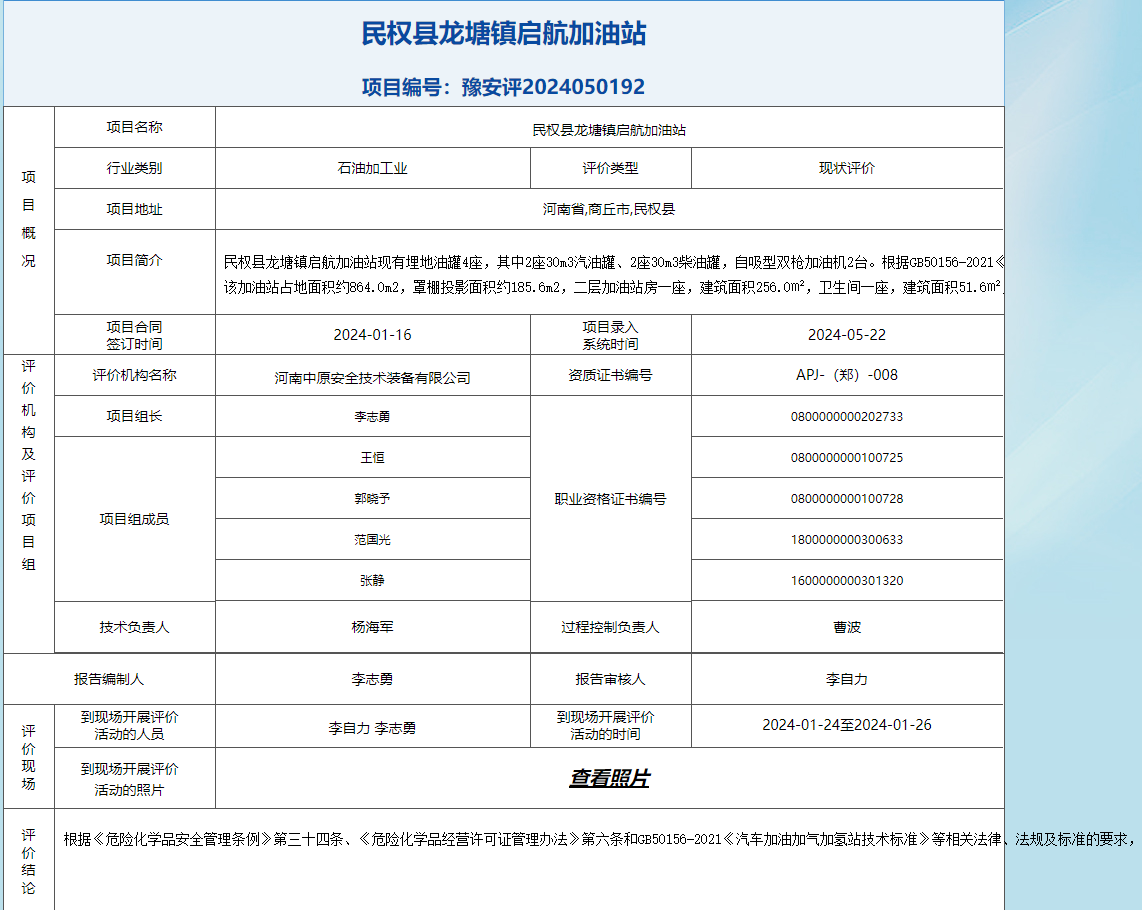Click the 现状评价 evaluation type value
This screenshot has width=1142, height=910.
[846, 168]
